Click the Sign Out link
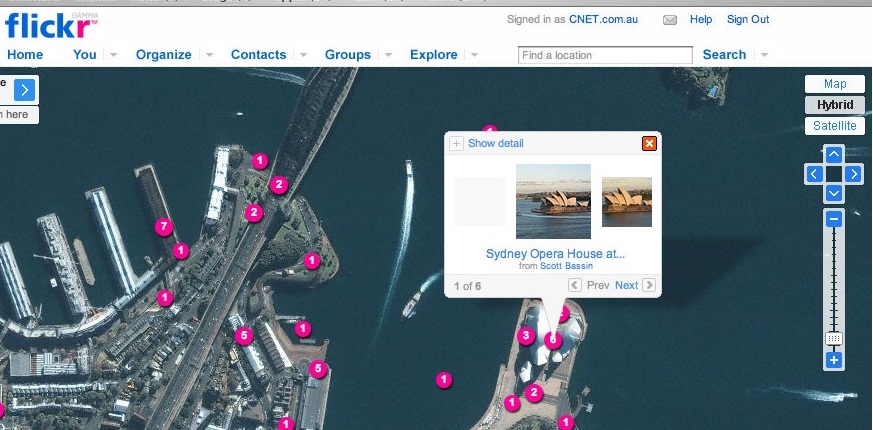873x430 pixels. coord(747,19)
